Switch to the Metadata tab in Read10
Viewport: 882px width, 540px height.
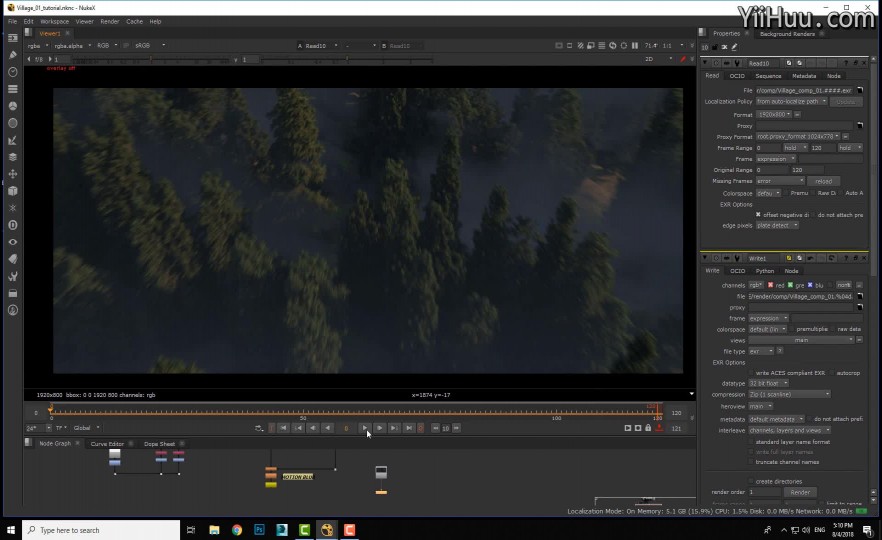(804, 76)
